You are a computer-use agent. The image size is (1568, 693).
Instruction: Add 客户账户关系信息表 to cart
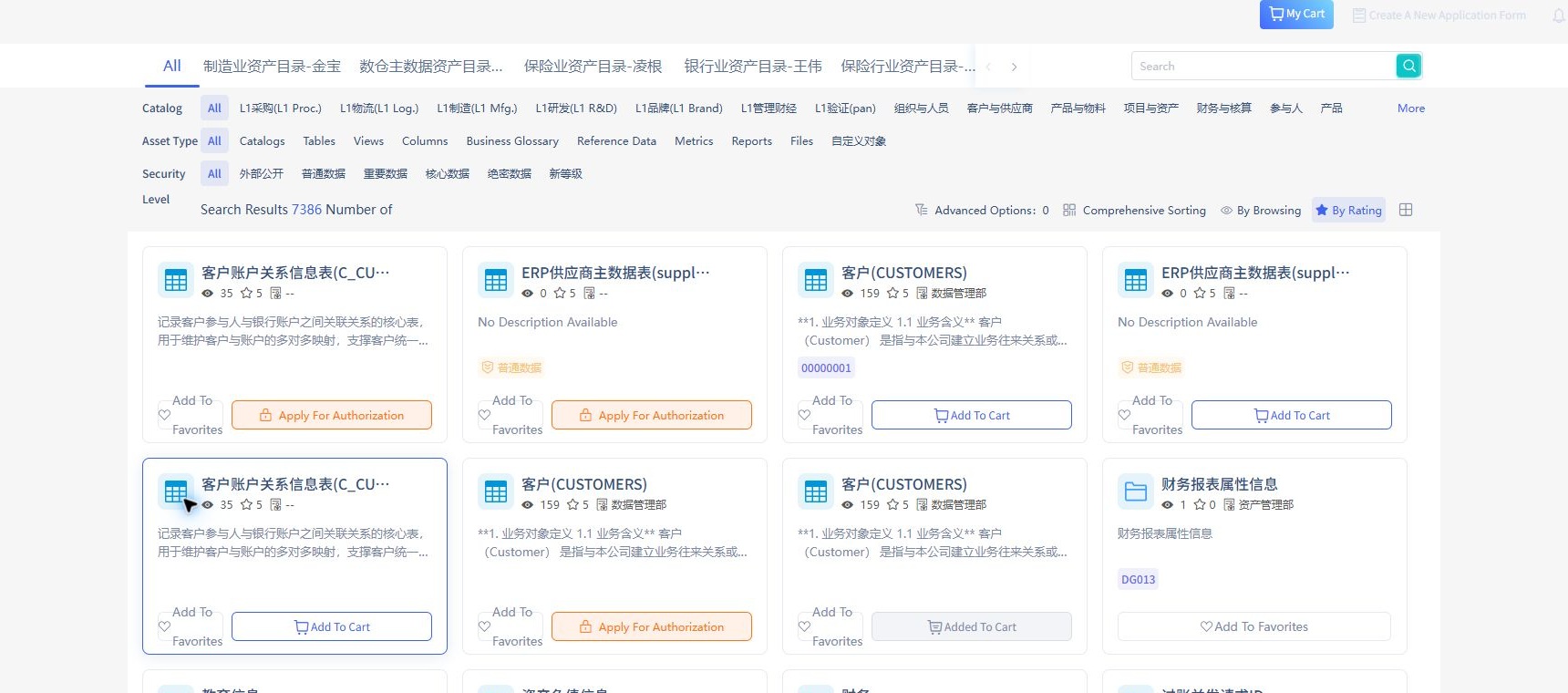pyautogui.click(x=332, y=626)
